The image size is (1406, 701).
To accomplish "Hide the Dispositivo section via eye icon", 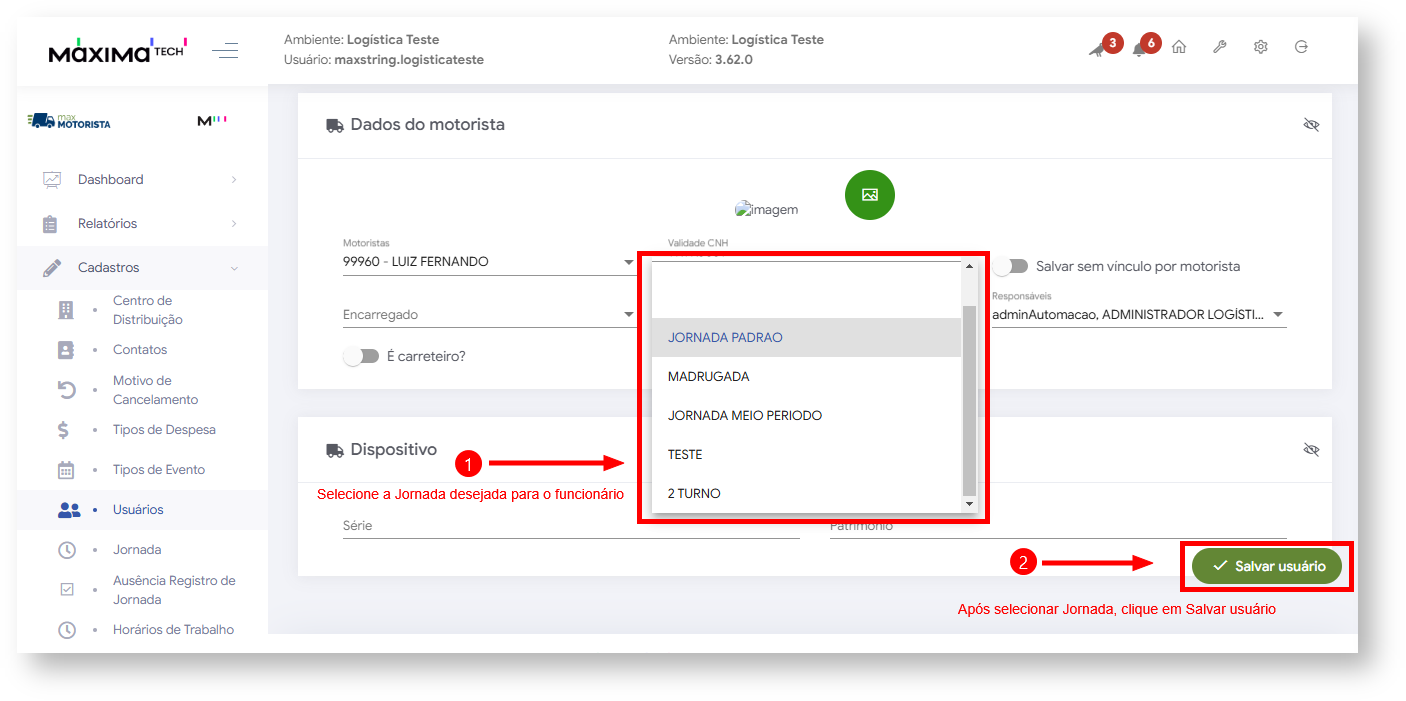I will pos(1311,450).
